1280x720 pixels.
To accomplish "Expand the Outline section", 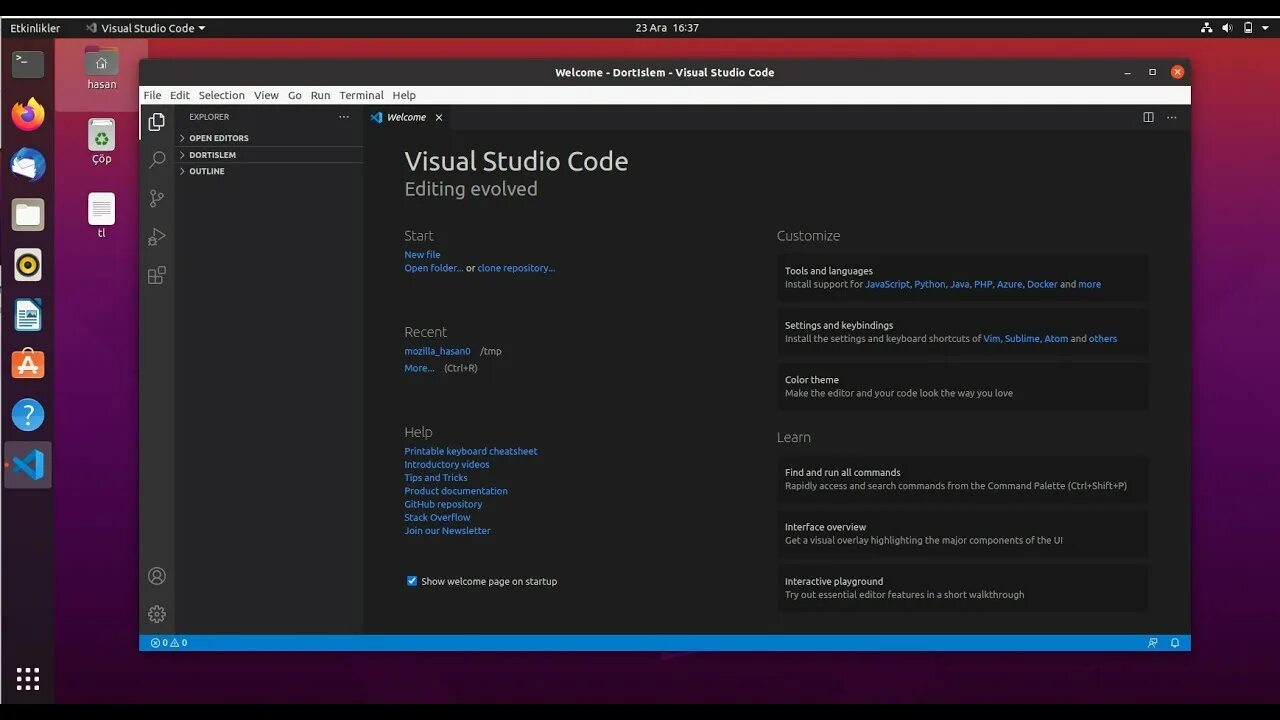I will pos(270,171).
